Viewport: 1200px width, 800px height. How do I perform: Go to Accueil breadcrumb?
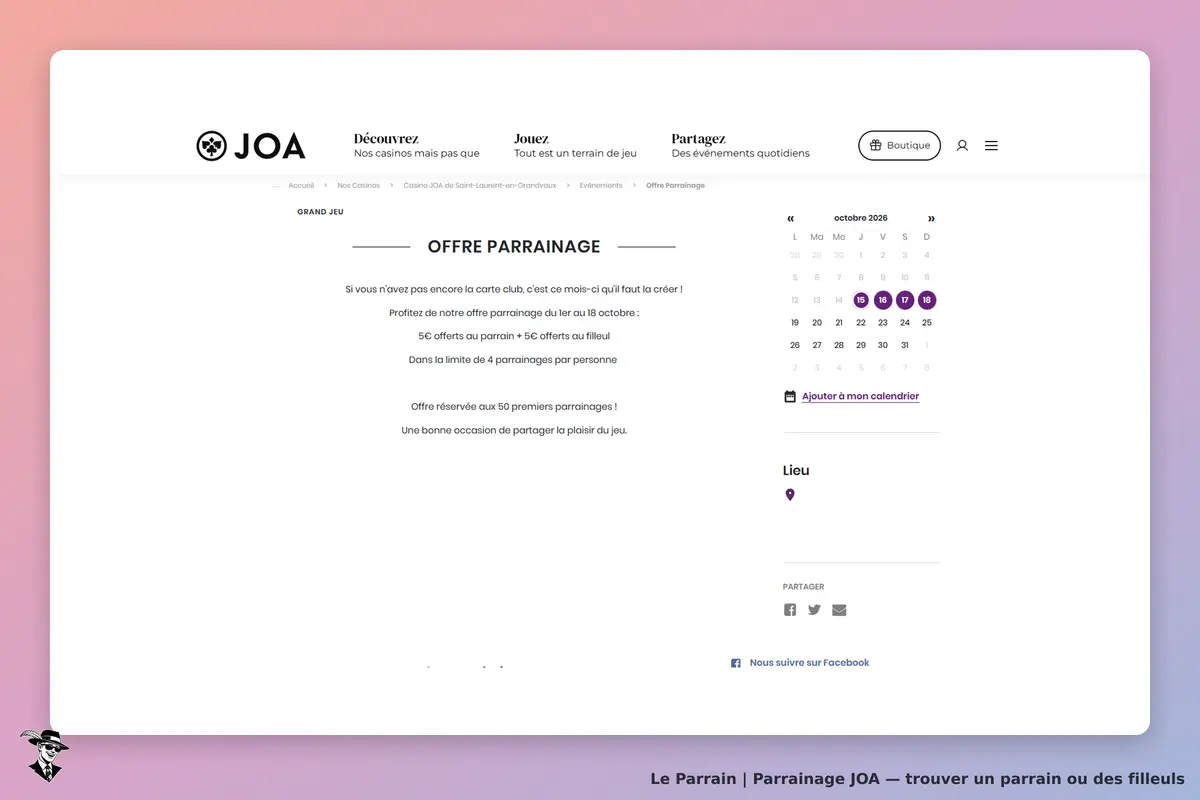(x=301, y=186)
